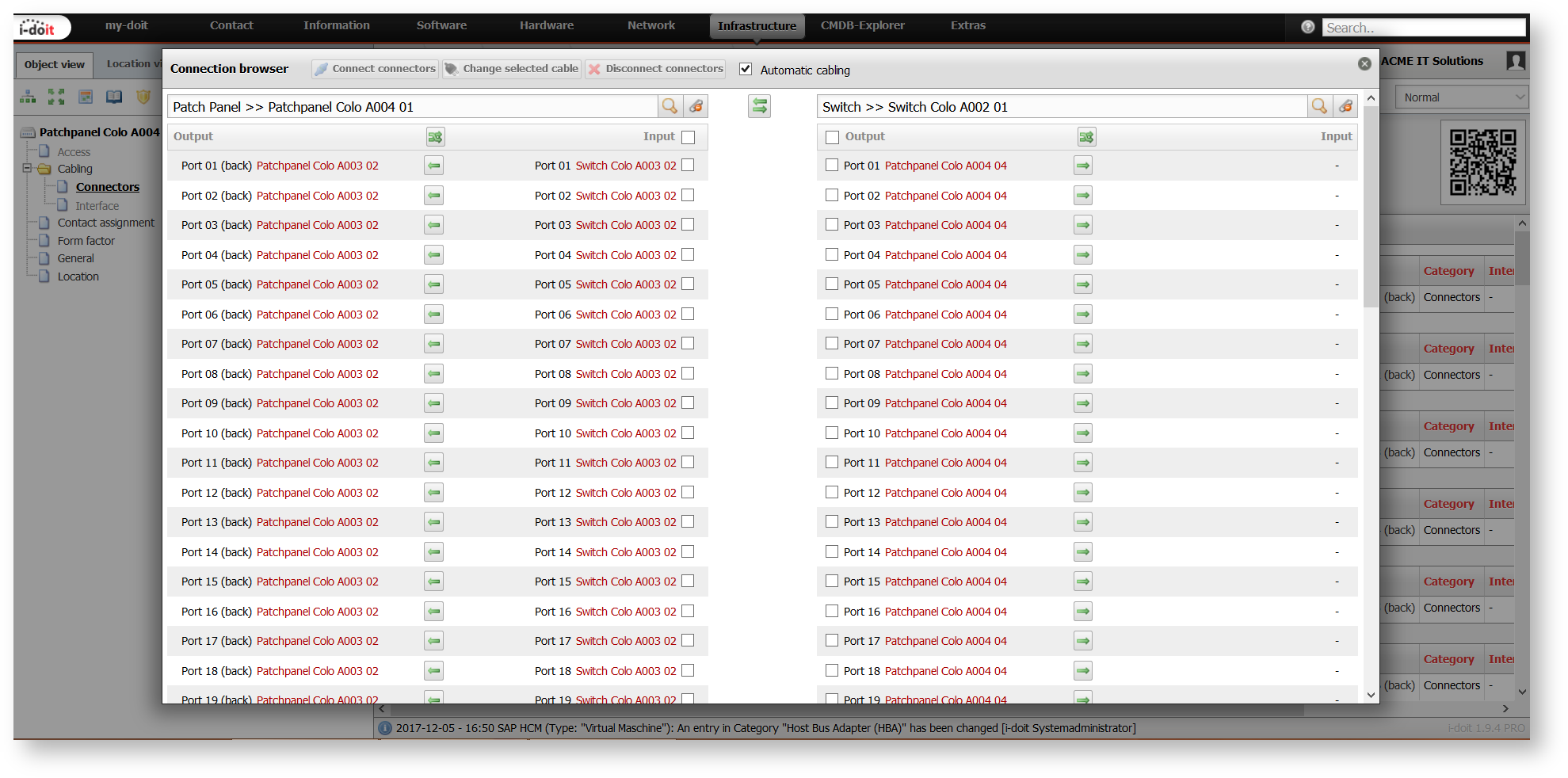Viewport: 1568px width, 778px height.
Task: Check the left panel Input header checkbox
Action: point(688,137)
